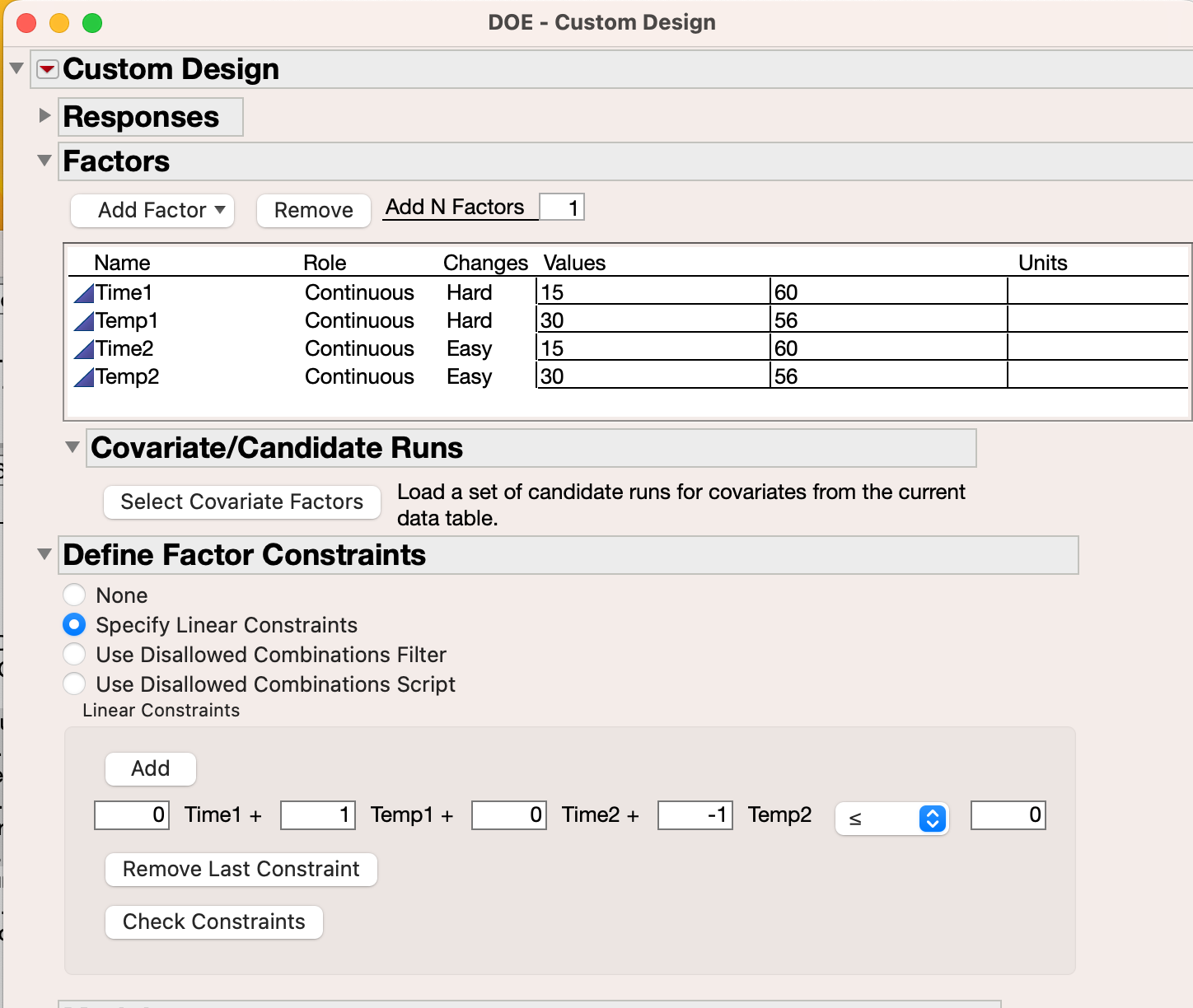Click Remove Last Constraint
The height and width of the screenshot is (1008, 1193).
(241, 869)
